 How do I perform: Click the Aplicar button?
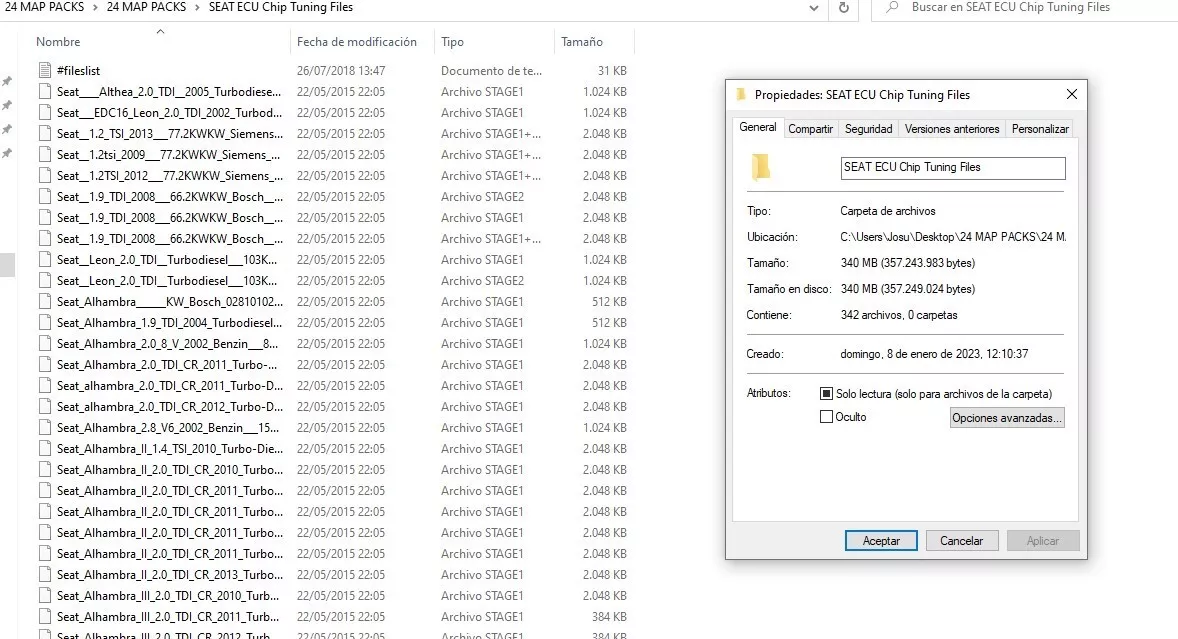click(1043, 541)
